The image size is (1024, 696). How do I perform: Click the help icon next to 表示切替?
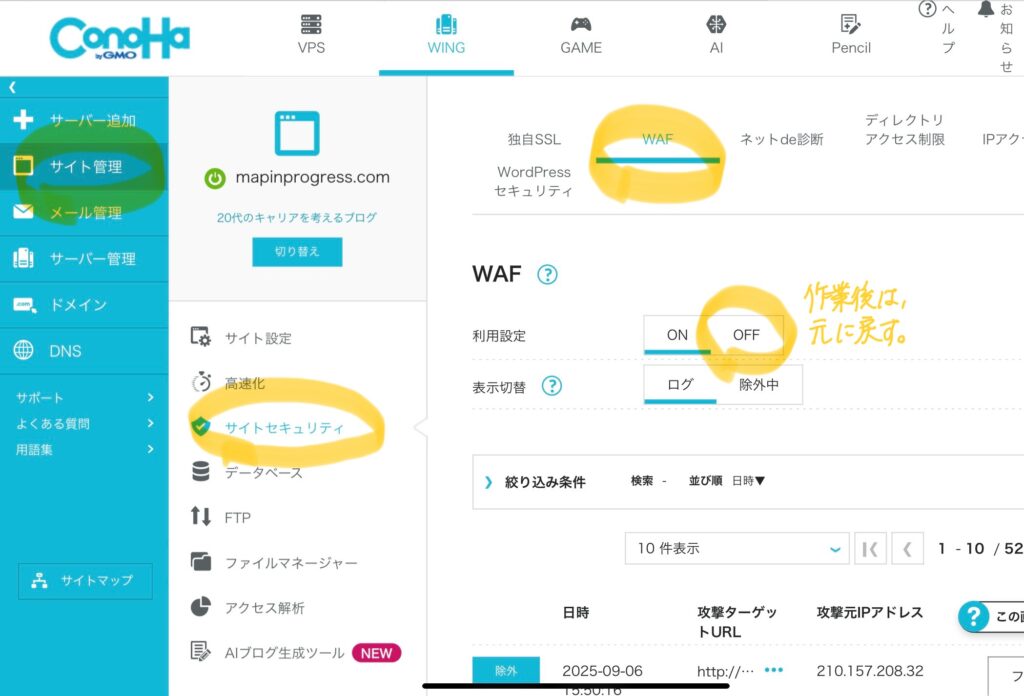(x=552, y=386)
